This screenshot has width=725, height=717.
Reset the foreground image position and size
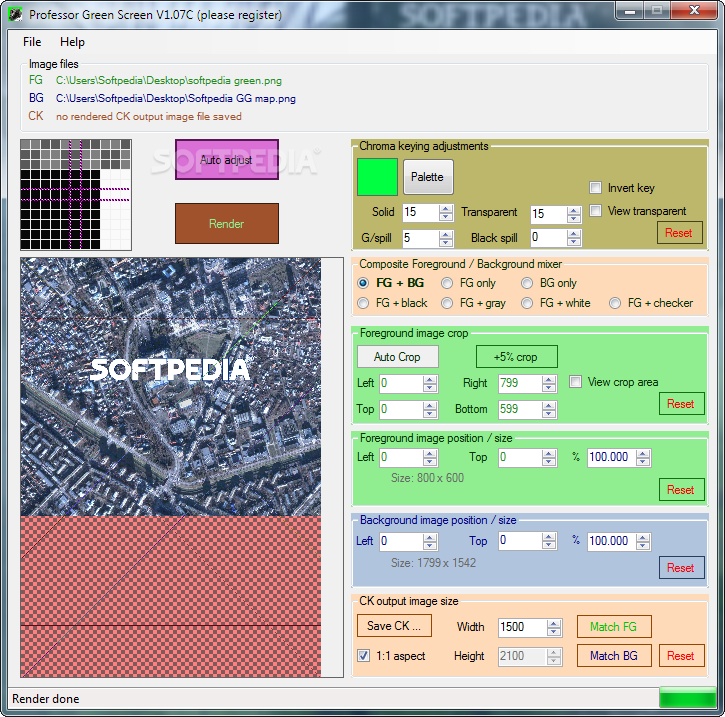[682, 490]
